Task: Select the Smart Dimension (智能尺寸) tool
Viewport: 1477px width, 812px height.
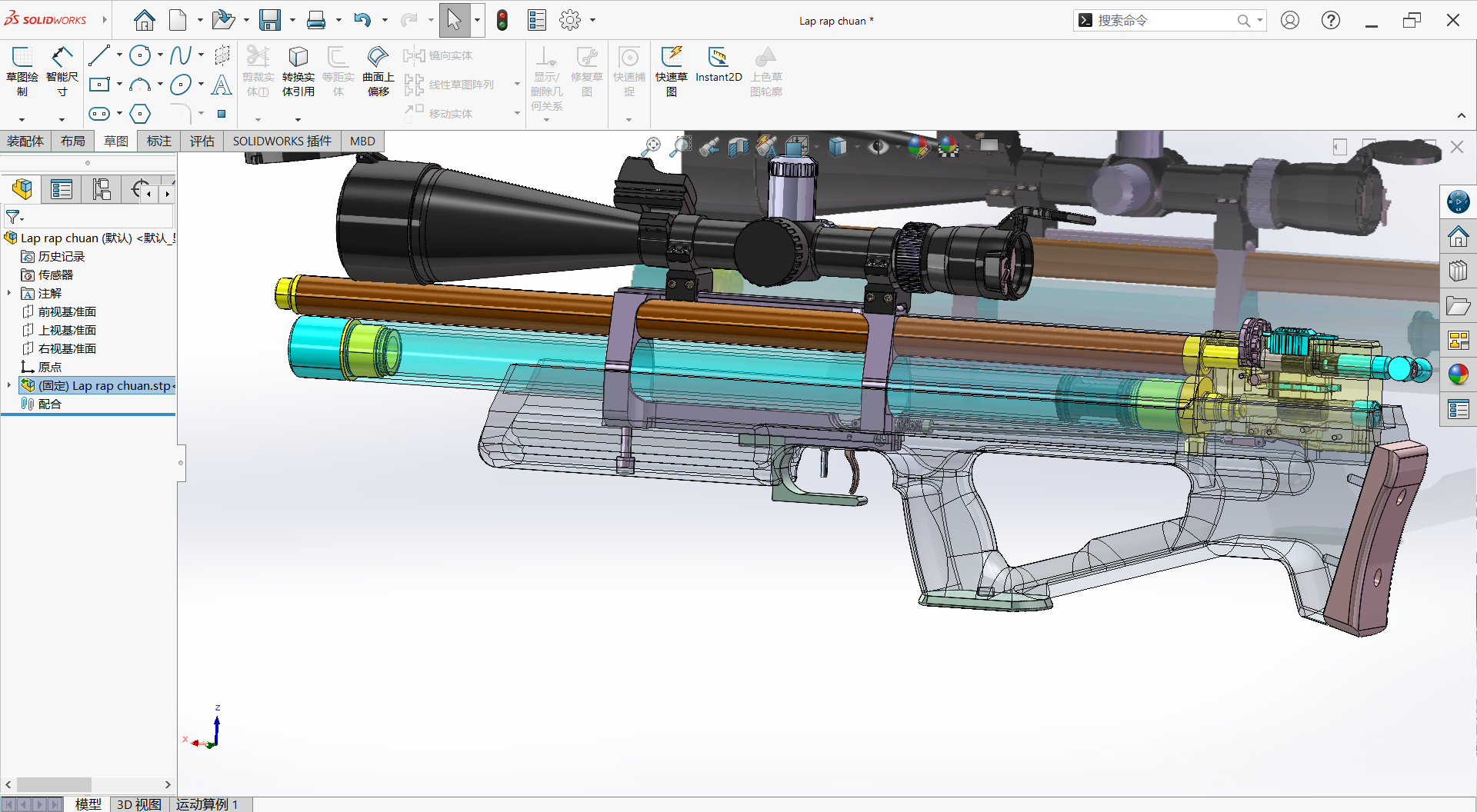Action: (x=62, y=69)
